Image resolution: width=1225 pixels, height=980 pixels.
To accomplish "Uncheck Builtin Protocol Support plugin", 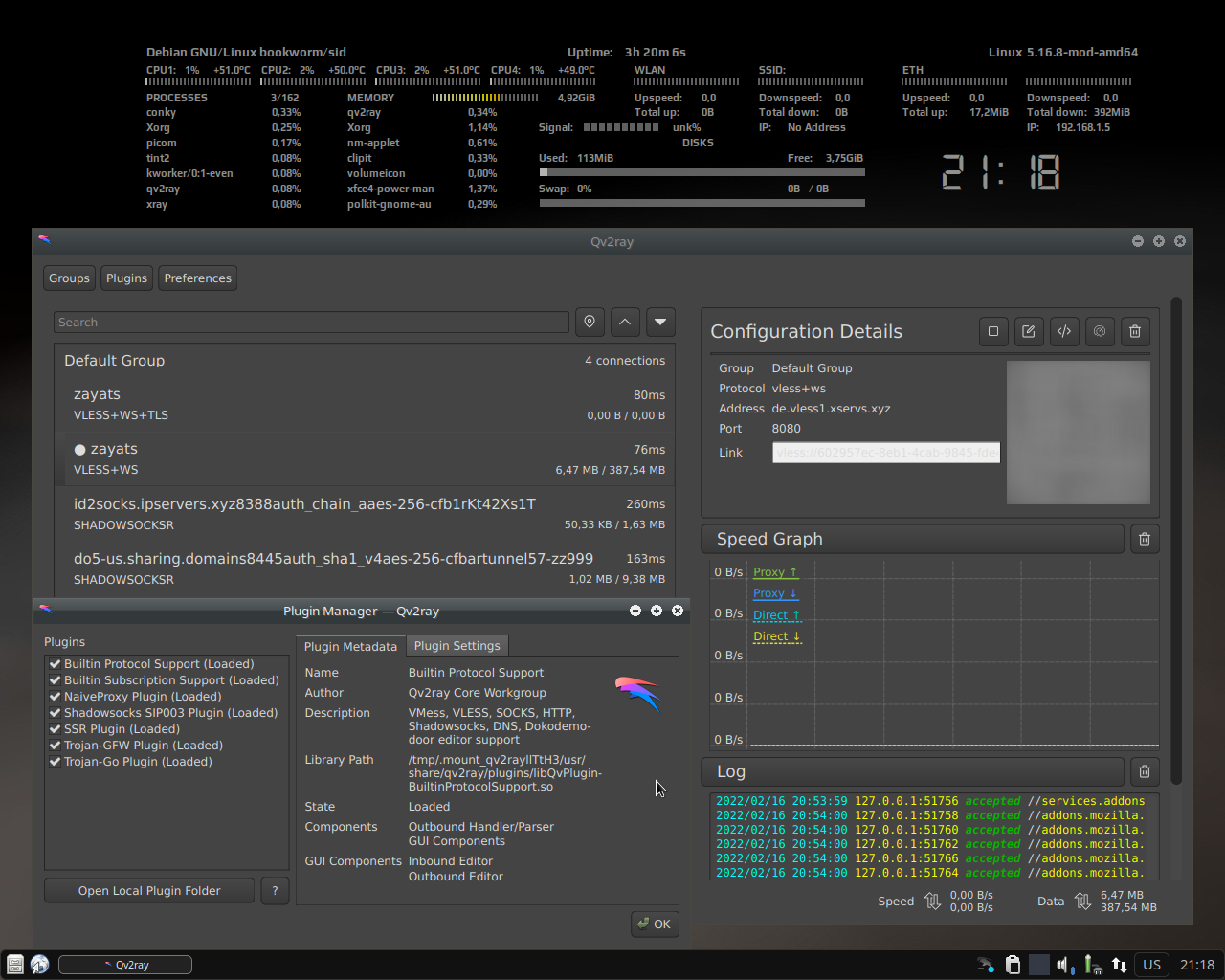I will coord(56,663).
